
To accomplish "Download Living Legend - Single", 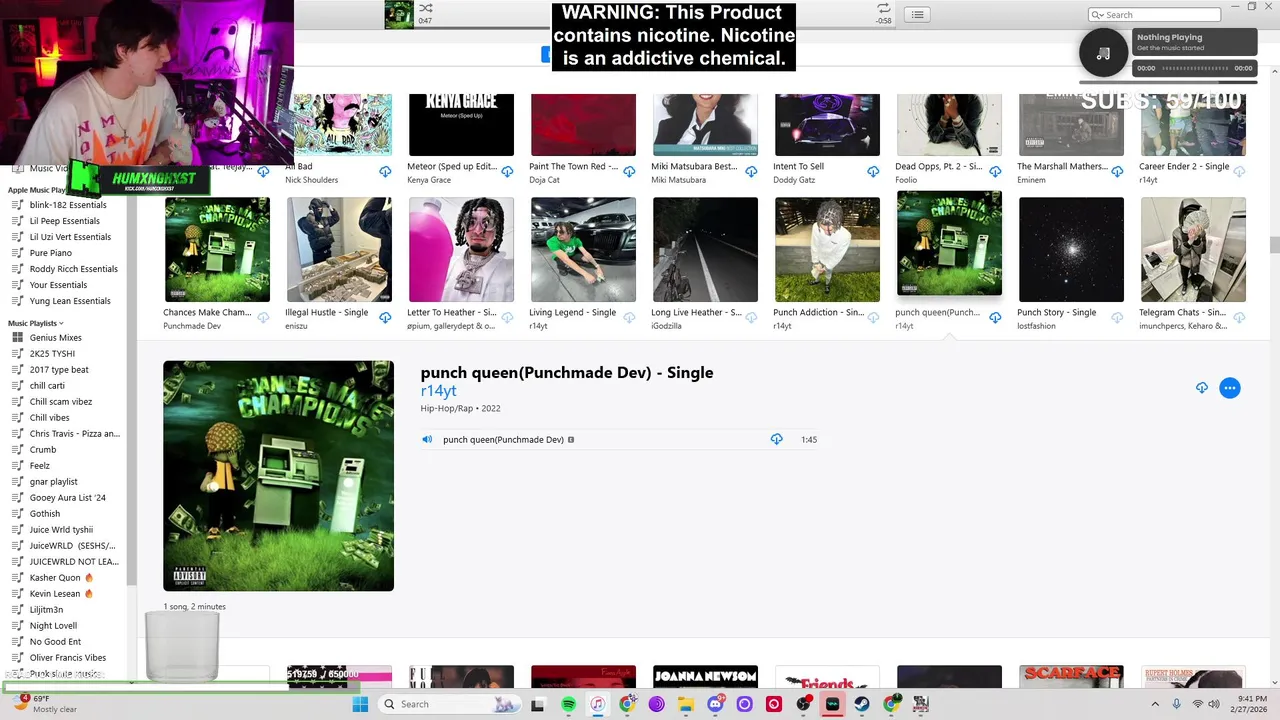I will coord(629,318).
